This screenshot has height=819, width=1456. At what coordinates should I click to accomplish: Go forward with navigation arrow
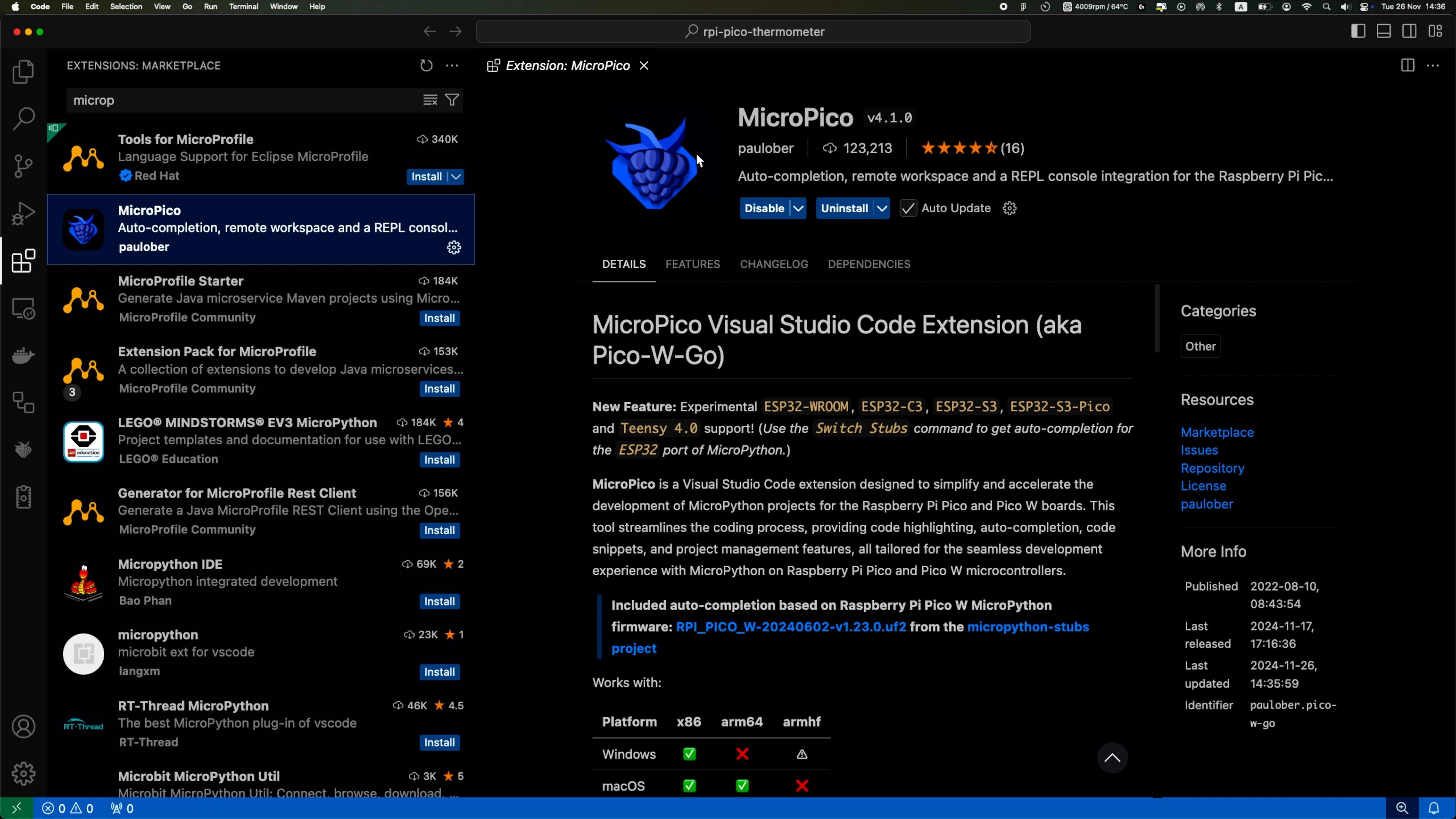pyautogui.click(x=455, y=31)
